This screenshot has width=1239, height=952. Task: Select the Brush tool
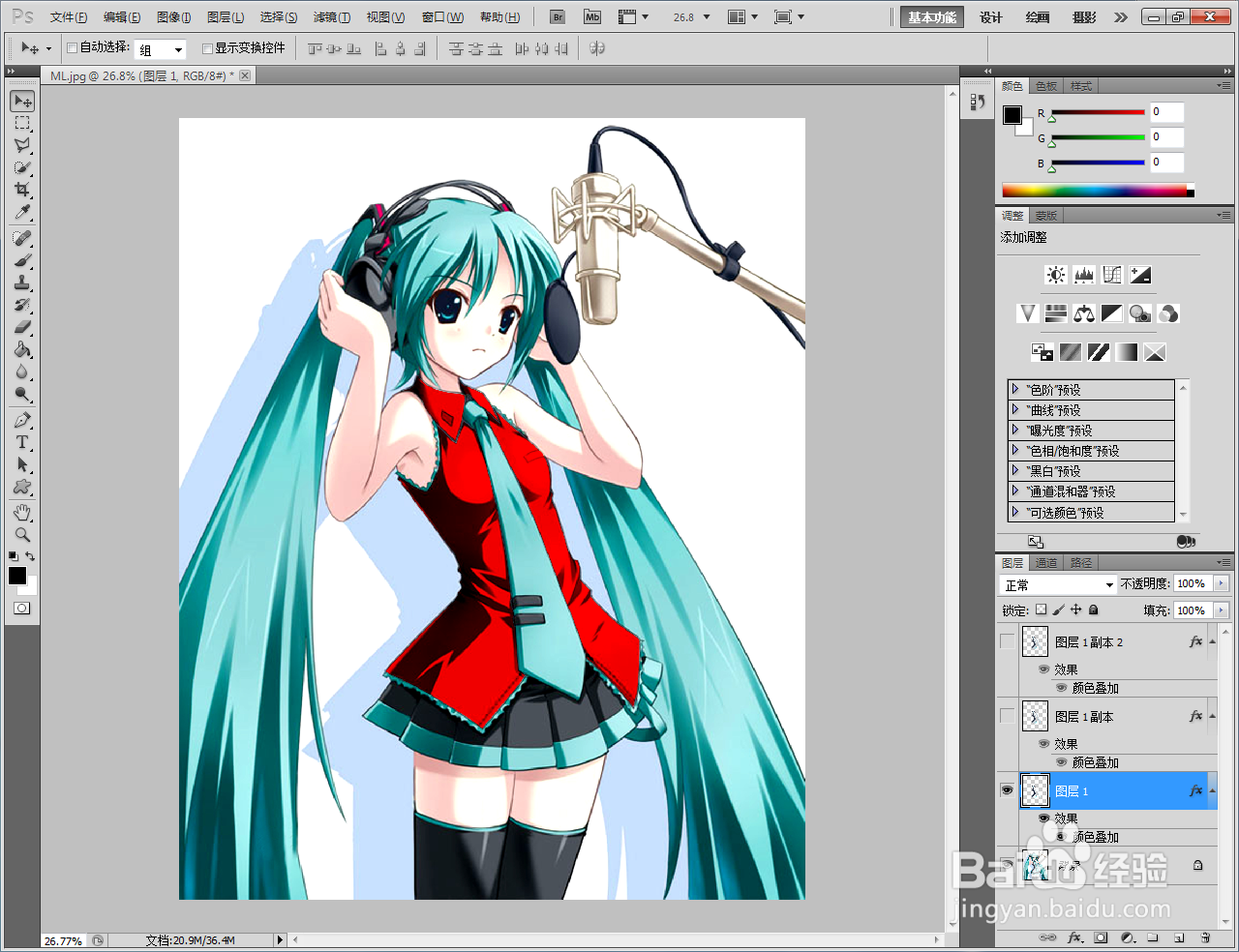22,260
